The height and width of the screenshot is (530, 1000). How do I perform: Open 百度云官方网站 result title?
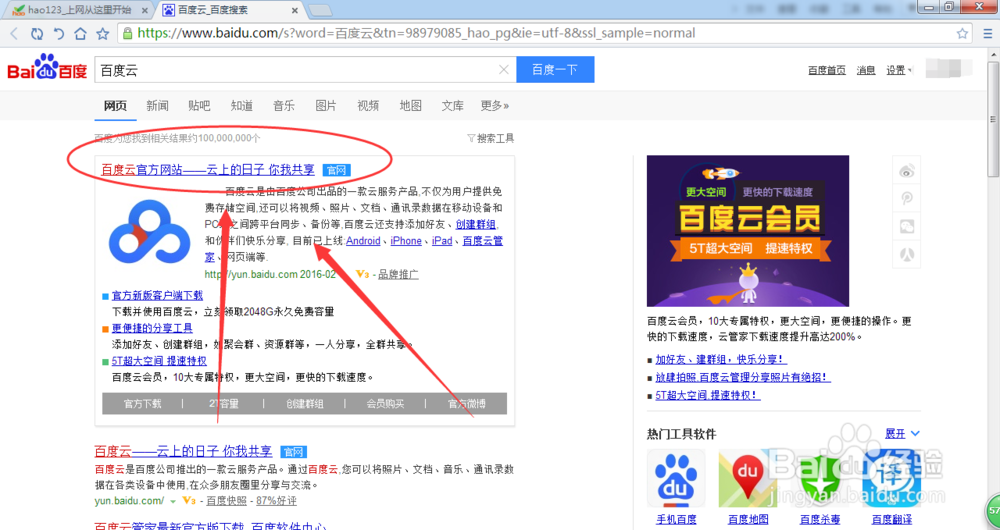pyautogui.click(x=208, y=170)
